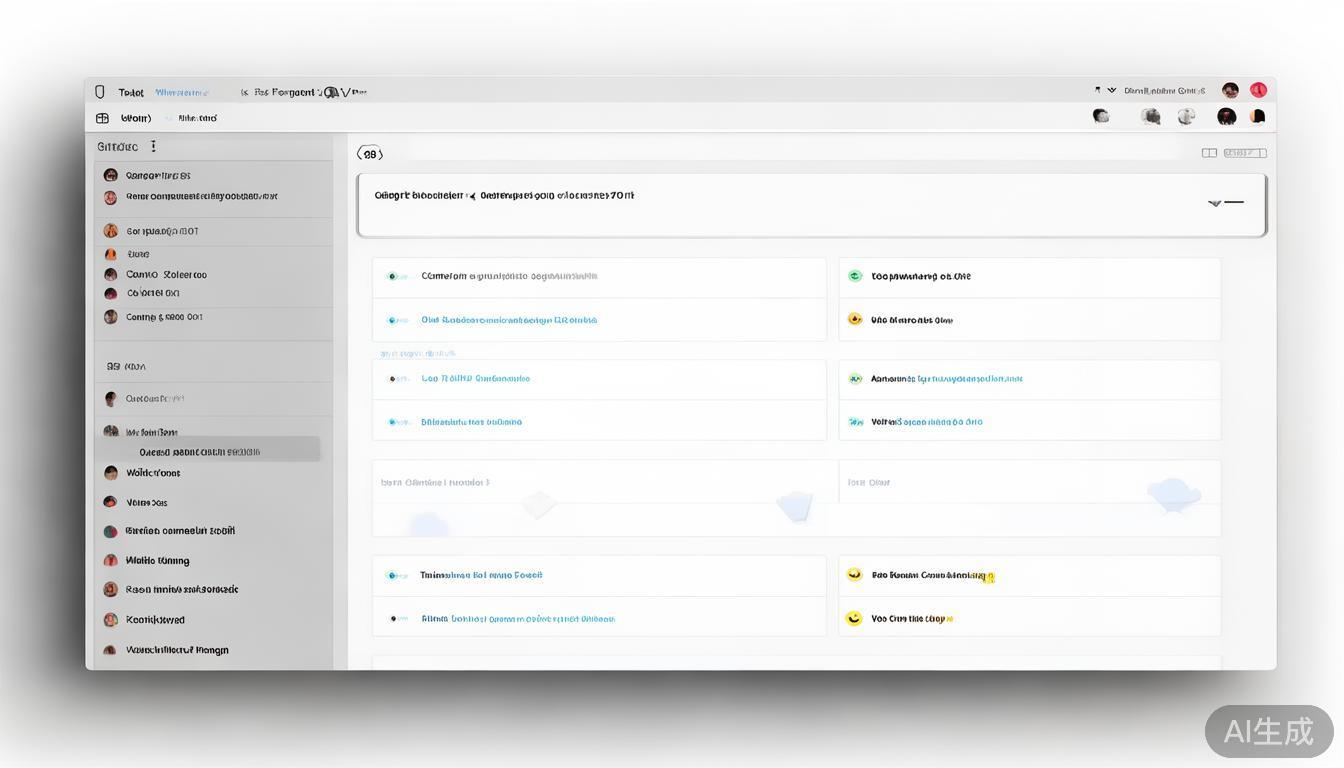Click the green round icon in first right-column row
The width and height of the screenshot is (1344, 768).
click(x=855, y=276)
